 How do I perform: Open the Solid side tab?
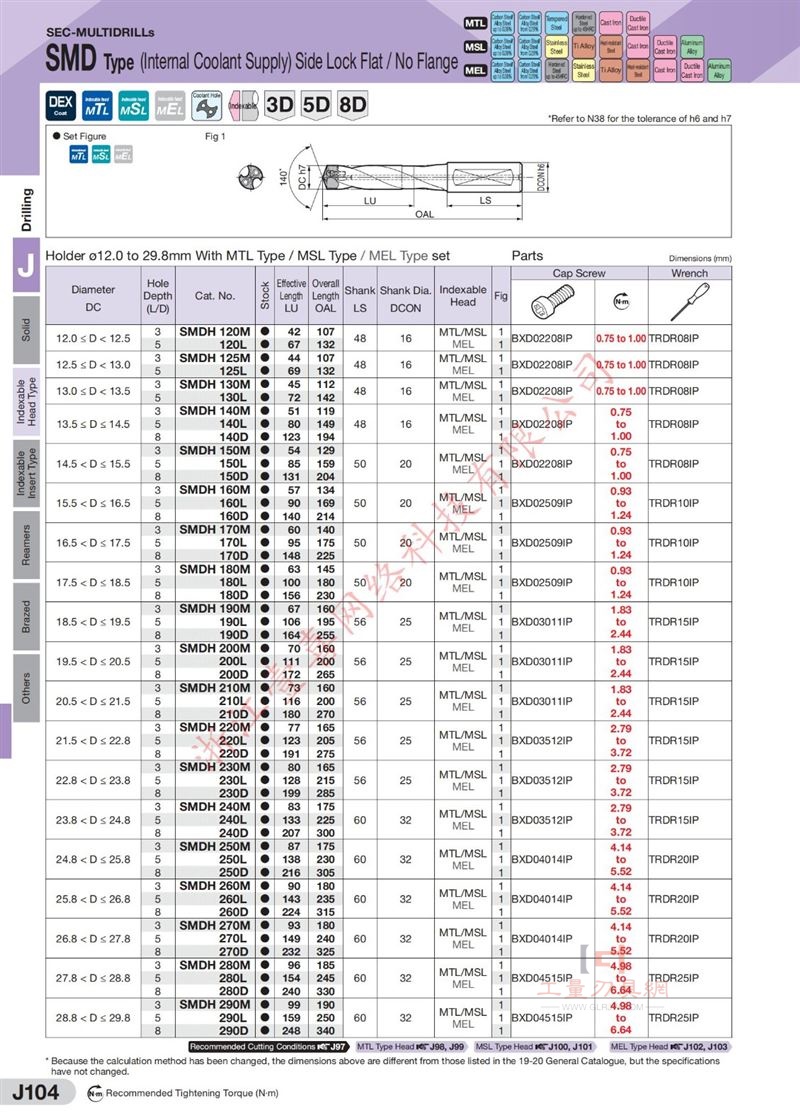pos(26,329)
